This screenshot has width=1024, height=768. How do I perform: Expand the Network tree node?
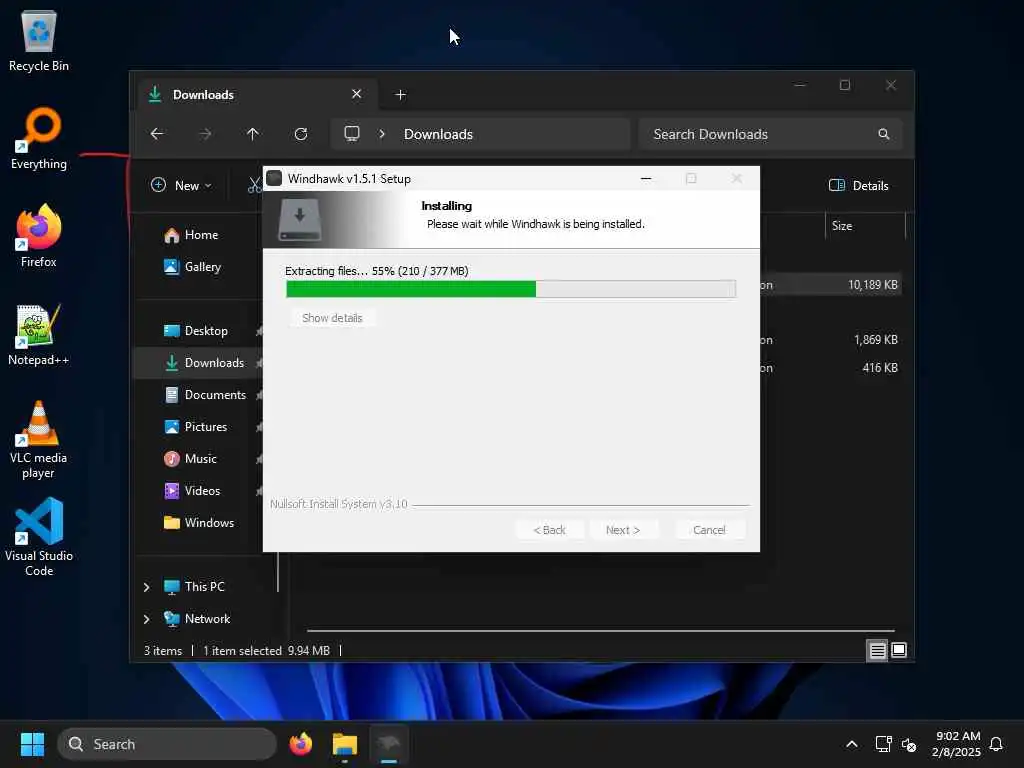[146, 619]
